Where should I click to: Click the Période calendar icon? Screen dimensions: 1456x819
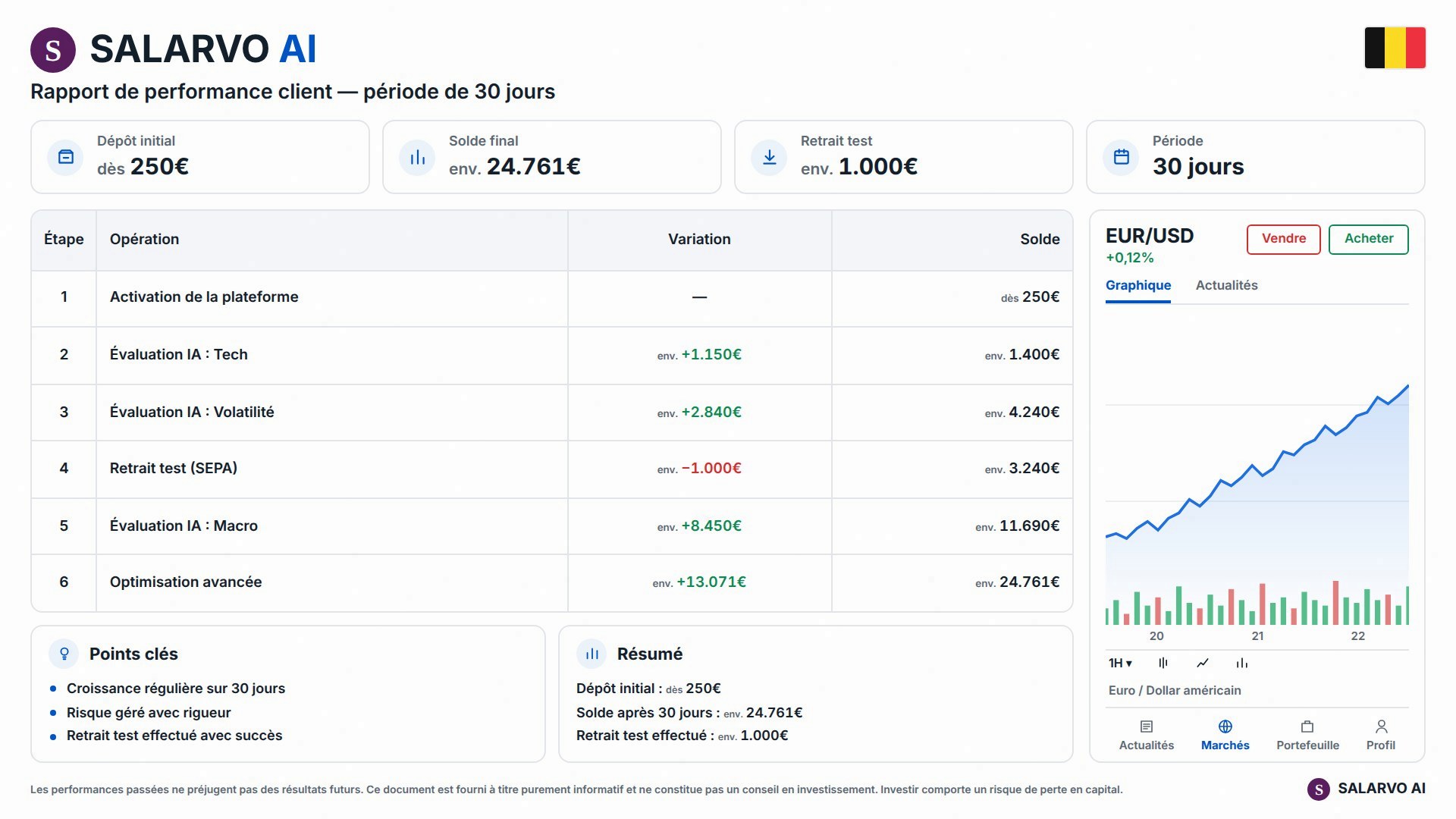[1121, 157]
